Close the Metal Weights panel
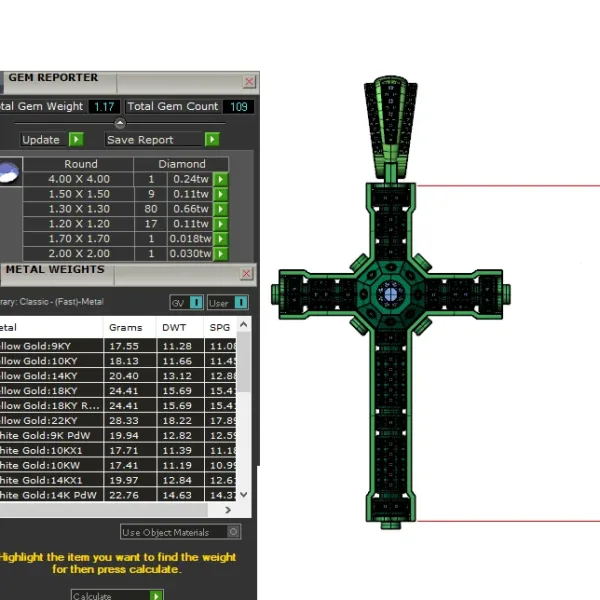 tap(246, 274)
